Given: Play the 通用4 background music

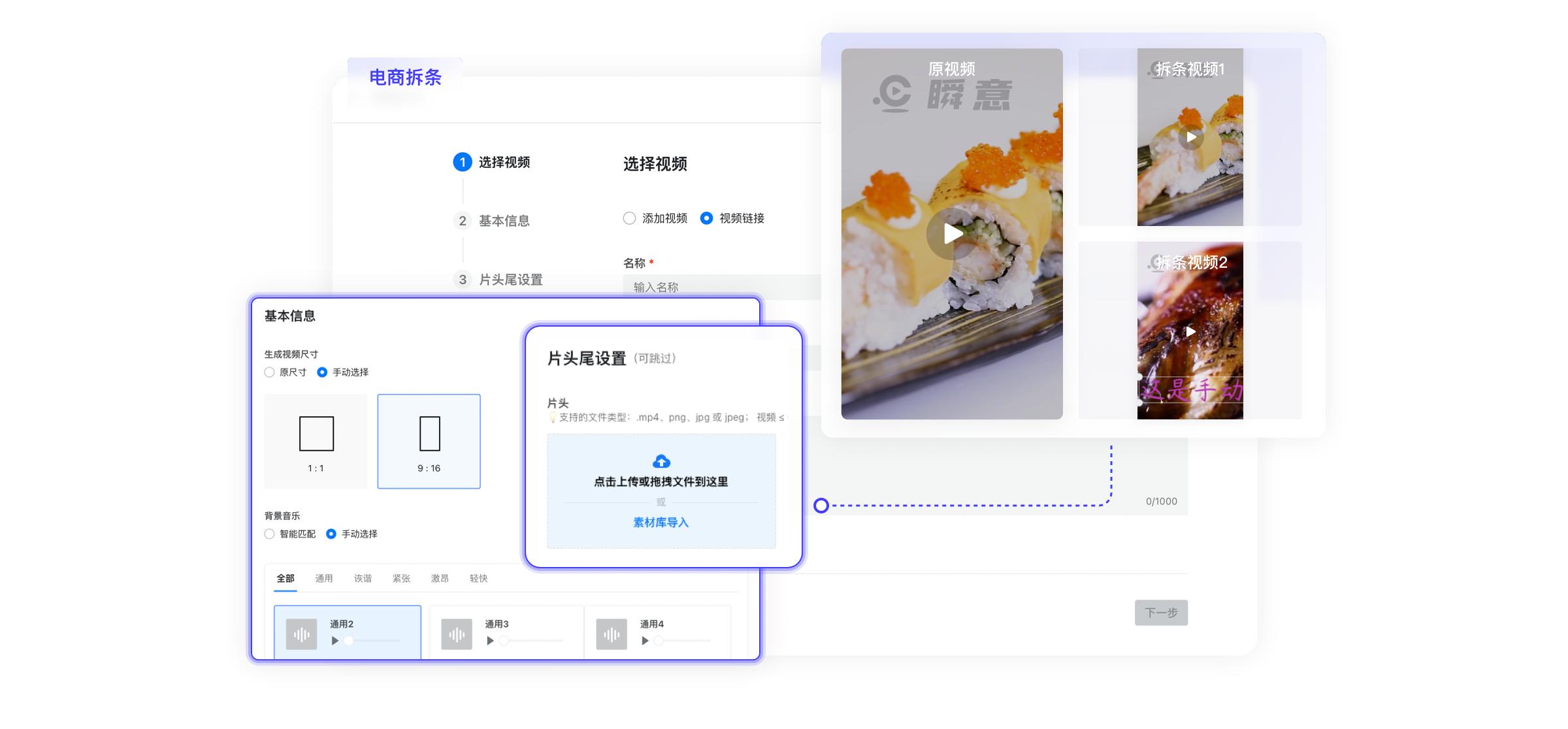Looking at the screenshot, I should click(644, 641).
